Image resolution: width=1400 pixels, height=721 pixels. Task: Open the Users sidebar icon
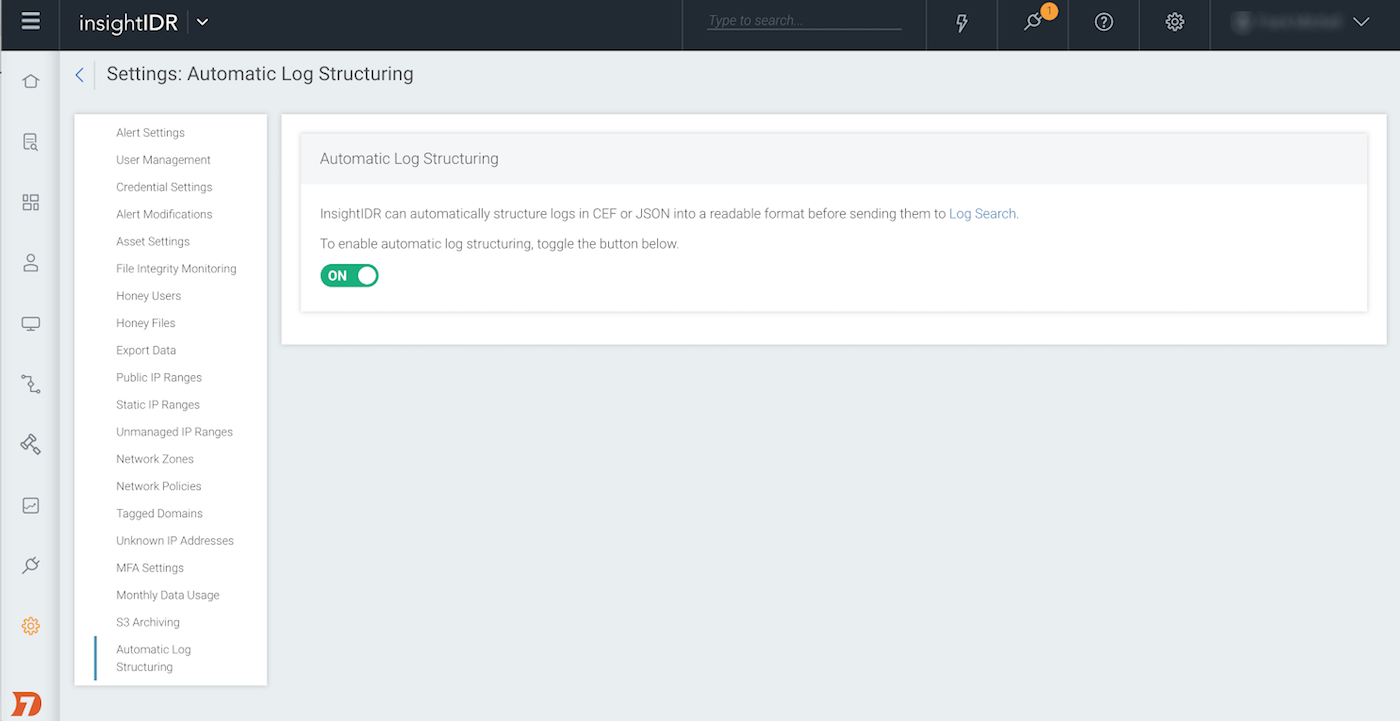pyautogui.click(x=31, y=263)
